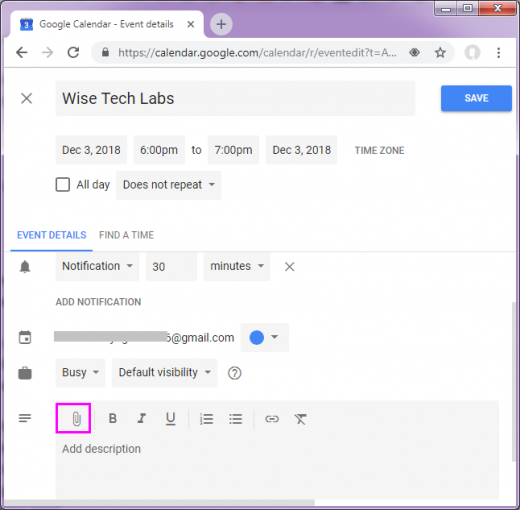520x510 pixels.
Task: Close the event editor with X
Action: (27, 98)
